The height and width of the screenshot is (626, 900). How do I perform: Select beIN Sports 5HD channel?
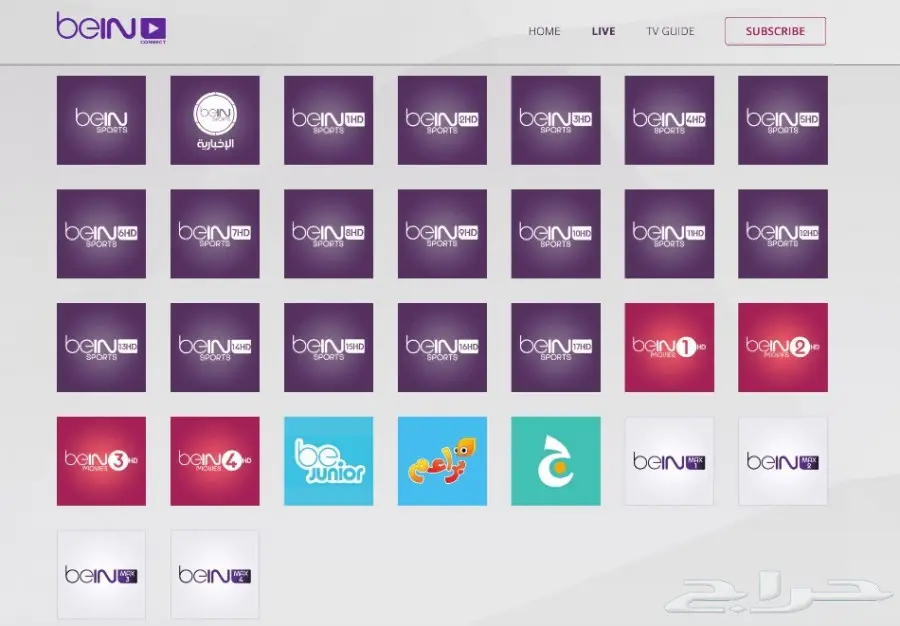tap(783, 120)
